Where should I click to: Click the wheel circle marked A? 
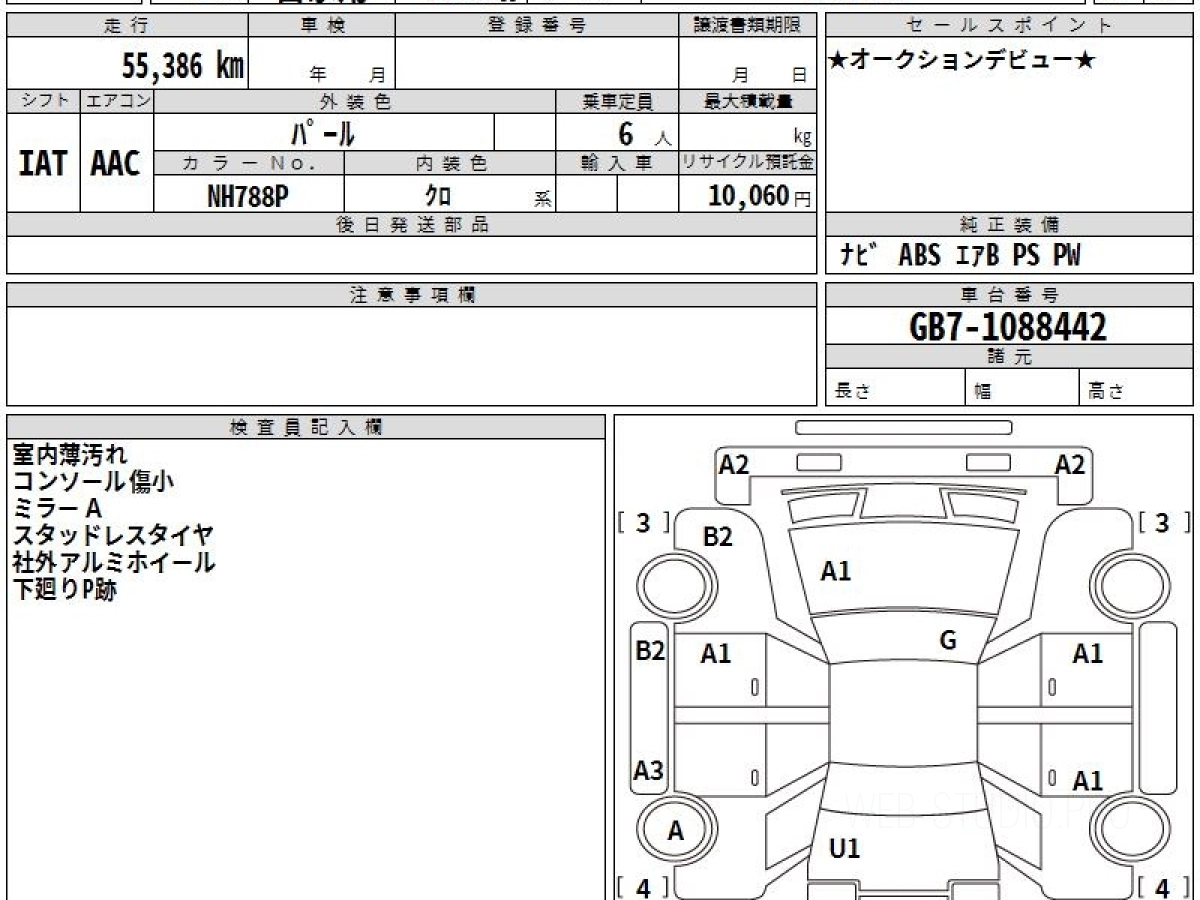click(676, 831)
